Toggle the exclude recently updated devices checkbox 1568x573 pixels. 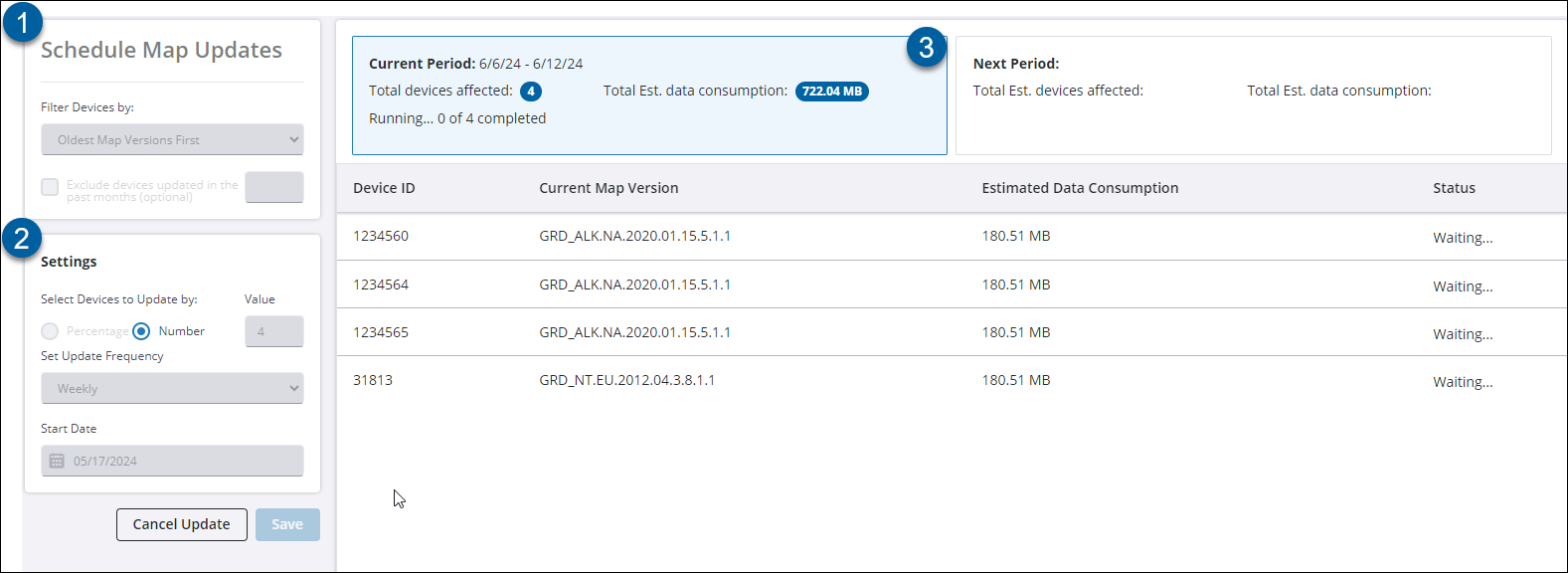coord(50,187)
